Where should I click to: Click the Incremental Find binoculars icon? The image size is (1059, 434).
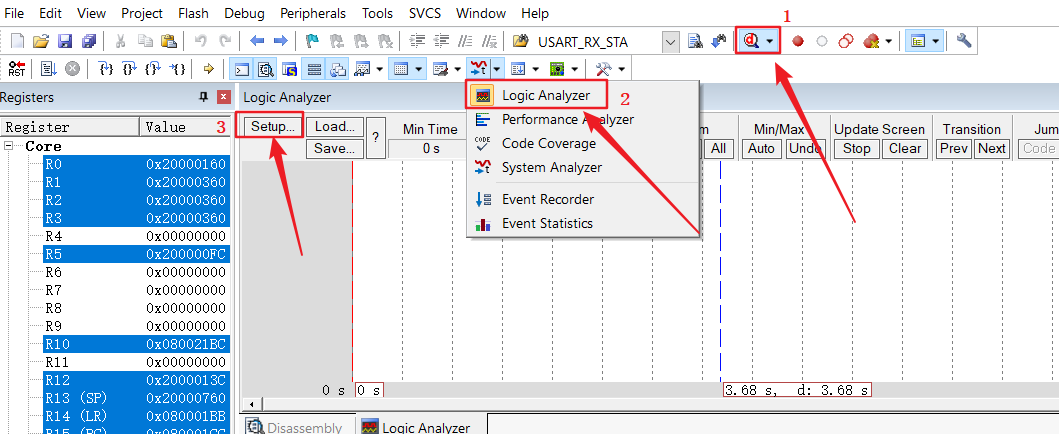719,41
